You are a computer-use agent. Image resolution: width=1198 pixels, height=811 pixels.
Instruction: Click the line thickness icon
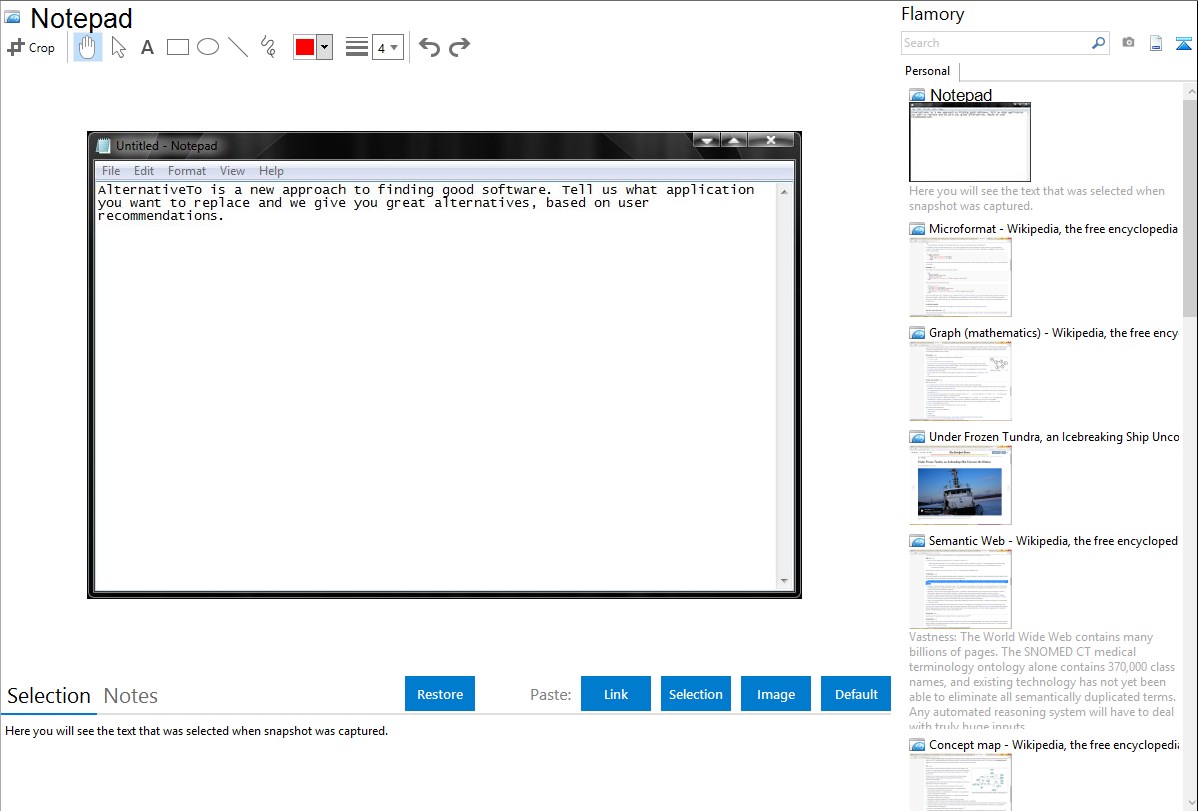point(357,47)
